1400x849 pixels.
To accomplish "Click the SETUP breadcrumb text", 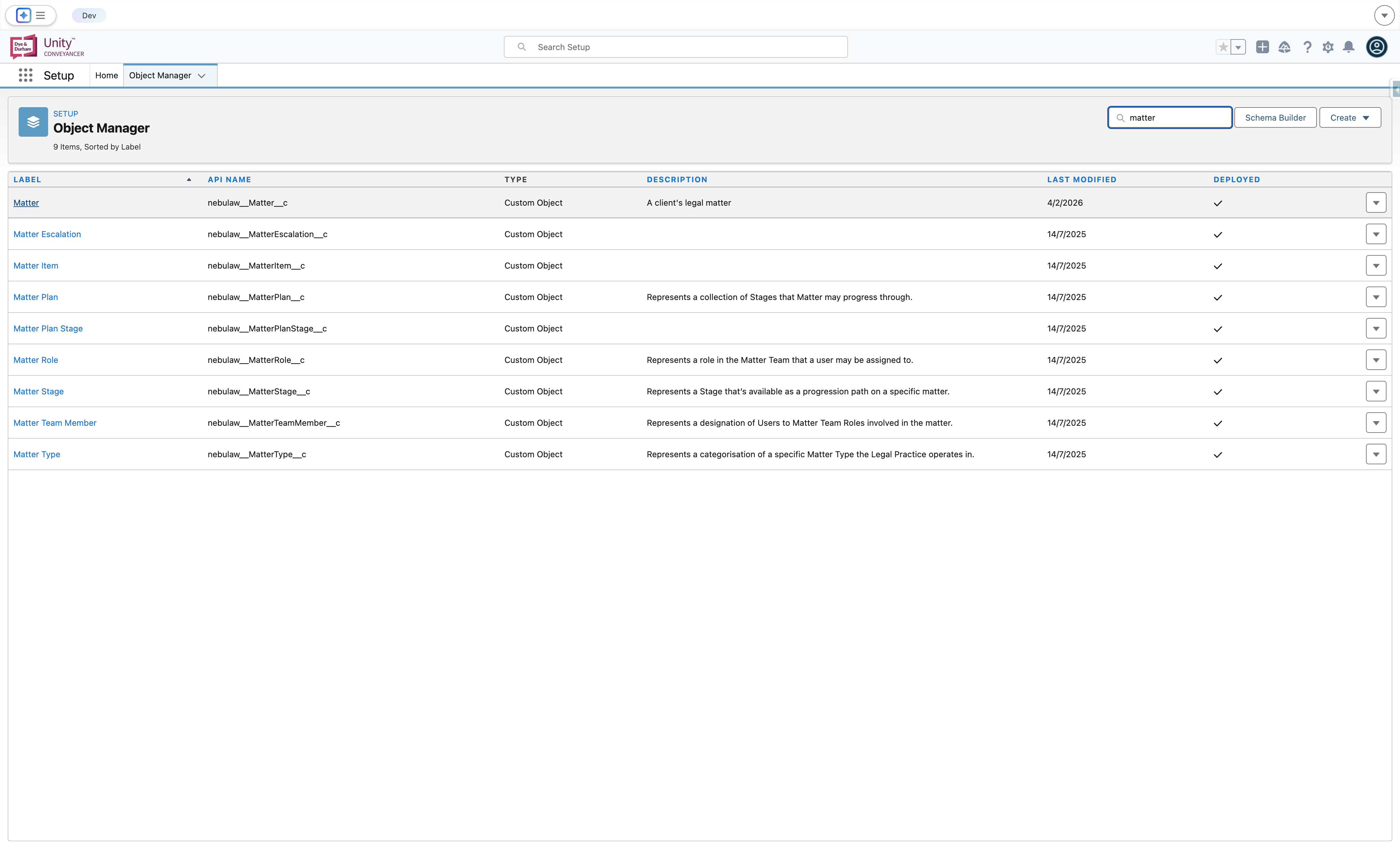I will 65,114.
